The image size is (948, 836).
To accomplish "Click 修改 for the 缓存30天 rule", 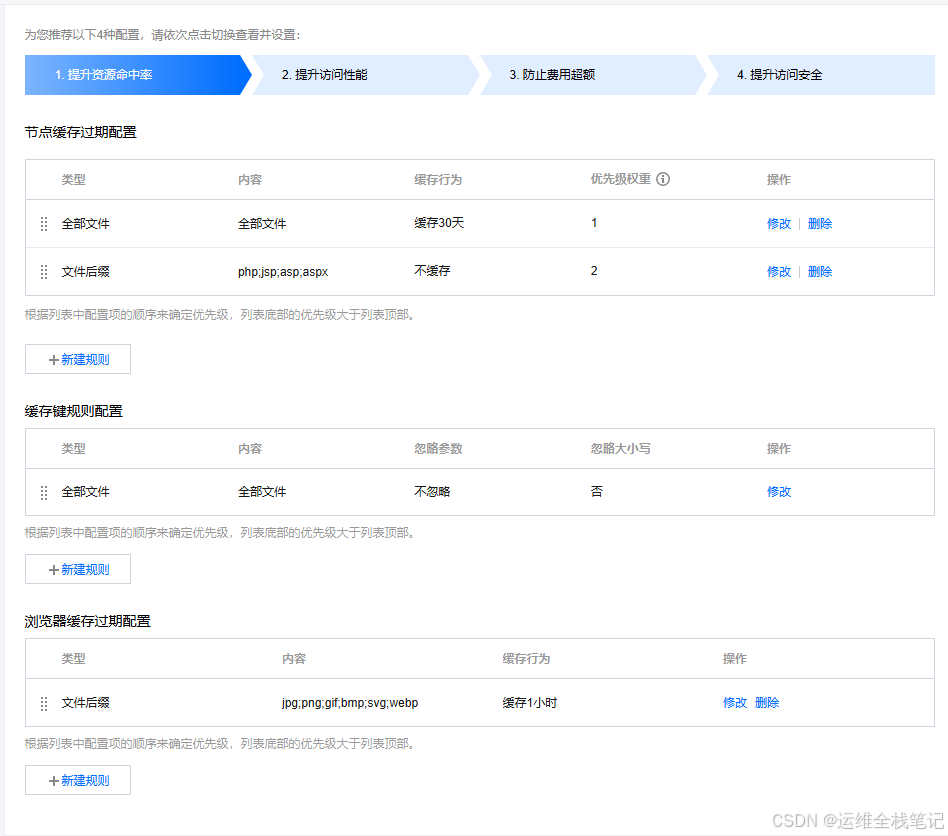I will point(779,224).
